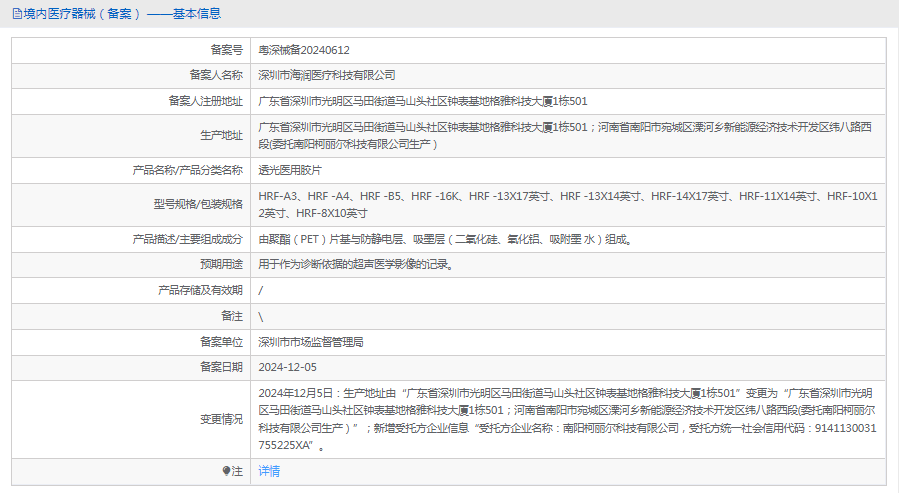Select product name 透光医用胶片
Image resolution: width=899 pixels, height=493 pixels.
290,170
